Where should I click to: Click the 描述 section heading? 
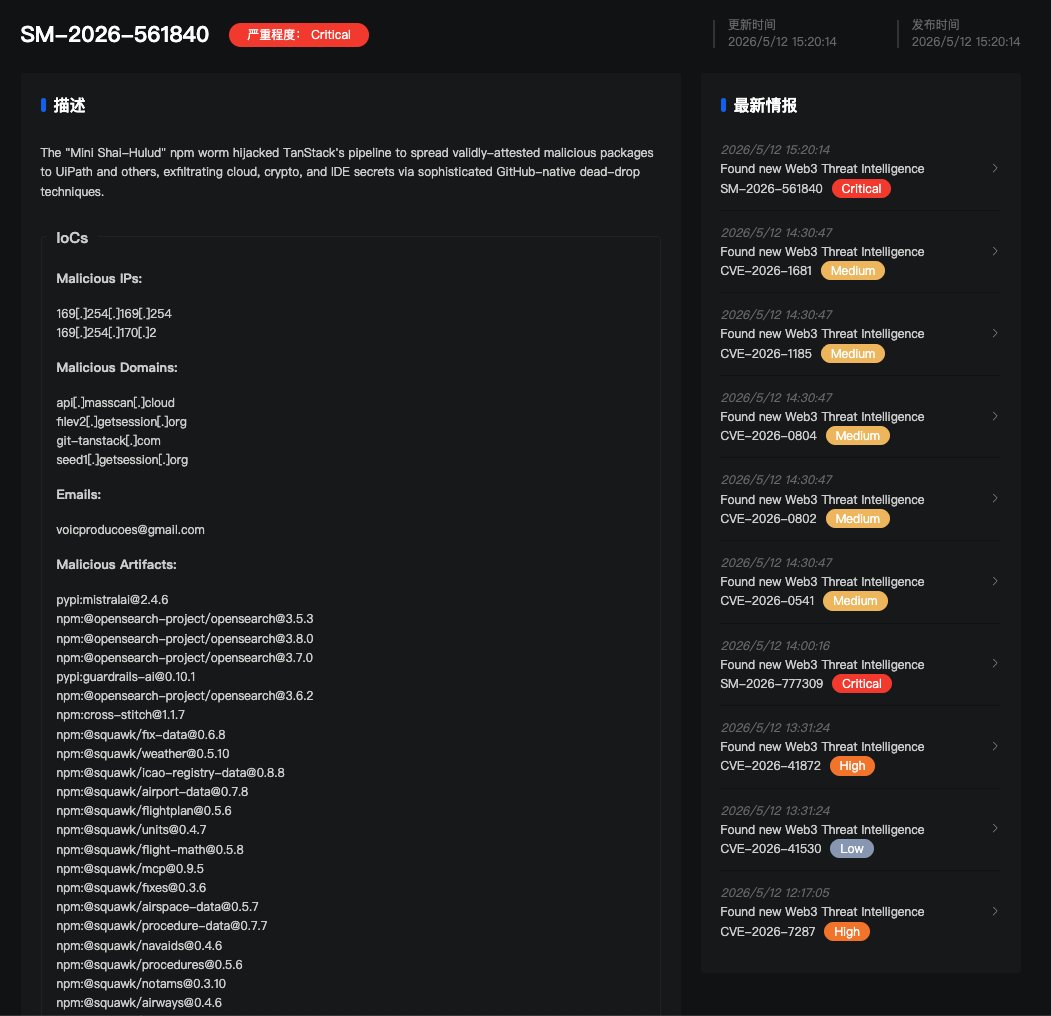(x=70, y=105)
